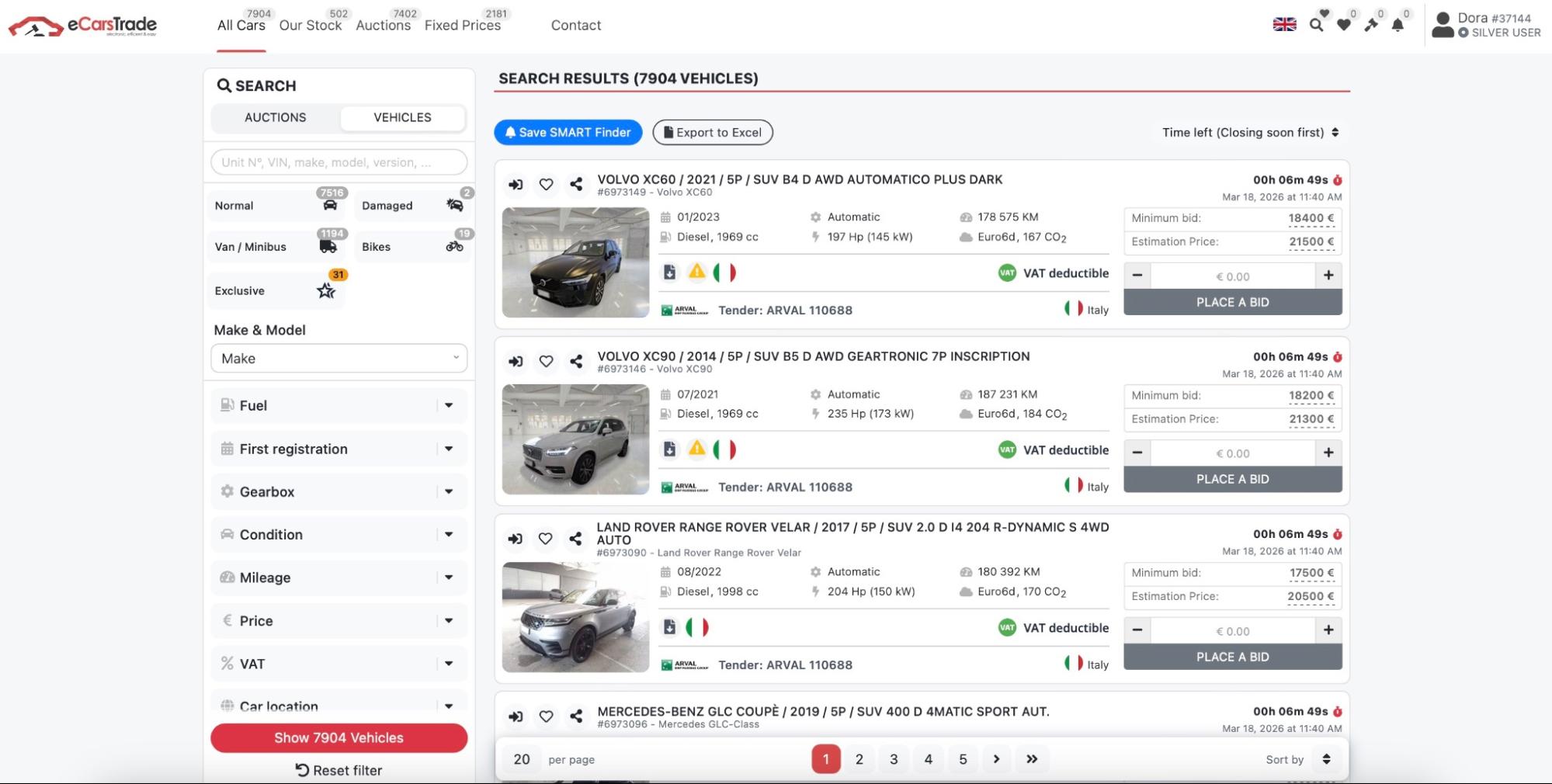Filter by Damaged vehicles
Screen dimensions: 1552x784
pos(412,206)
